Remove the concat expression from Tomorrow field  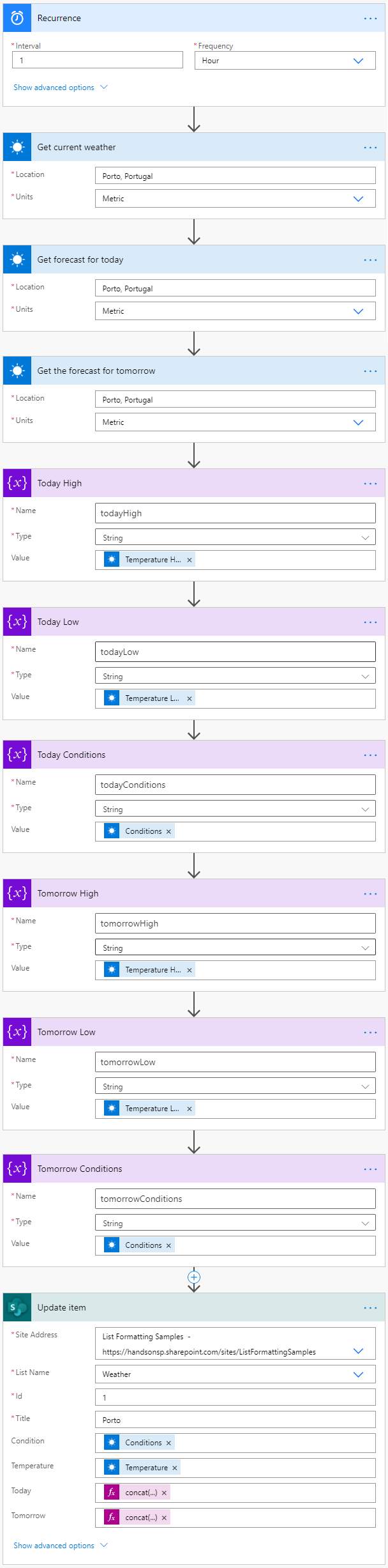click(x=164, y=1518)
